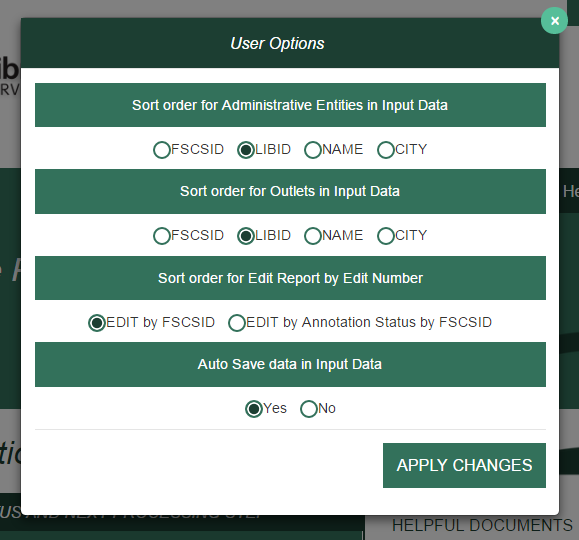Close the User Options dialog

[x=554, y=21]
